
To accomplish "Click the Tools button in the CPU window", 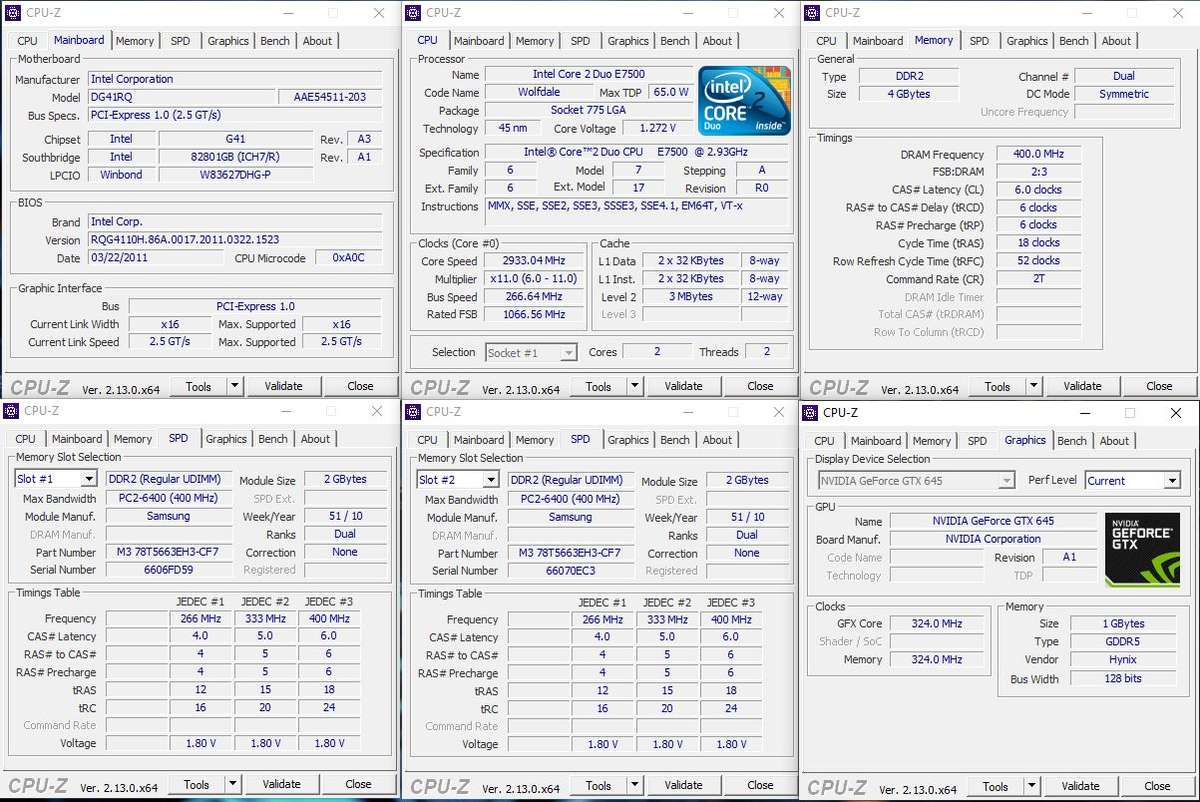I will tap(600, 385).
